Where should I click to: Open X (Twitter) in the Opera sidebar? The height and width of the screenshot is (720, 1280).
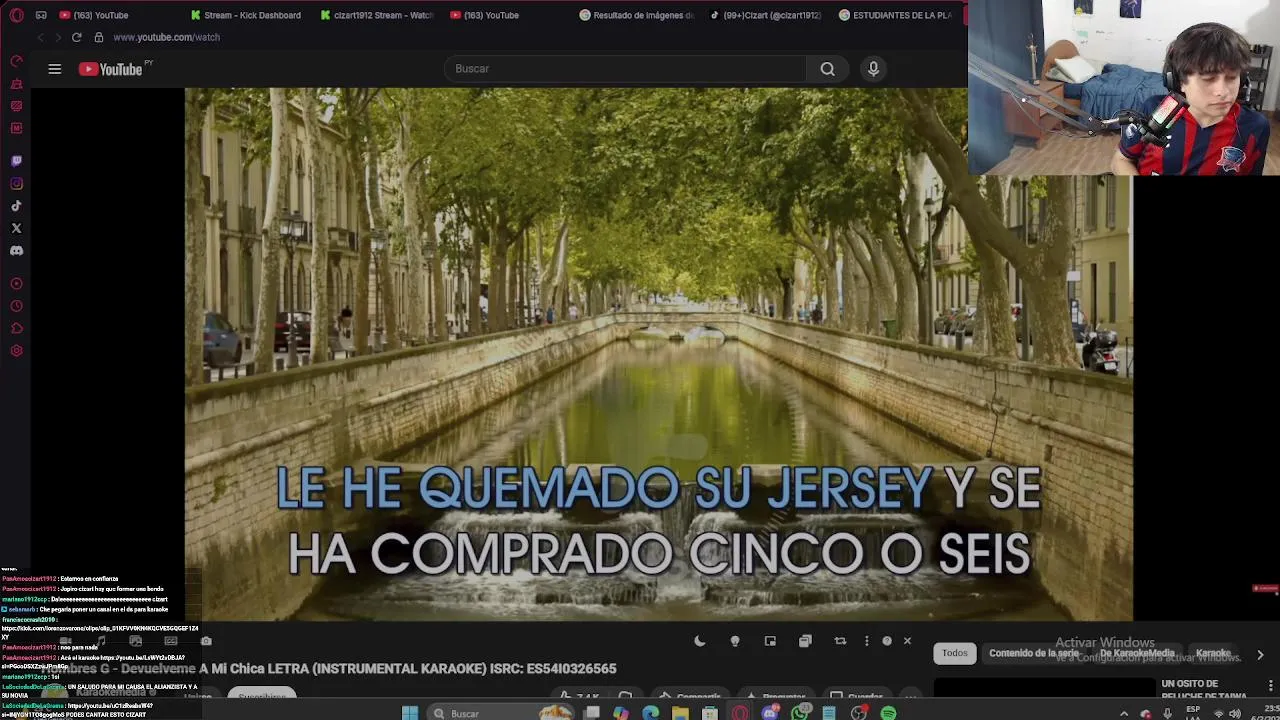[x=16, y=229]
